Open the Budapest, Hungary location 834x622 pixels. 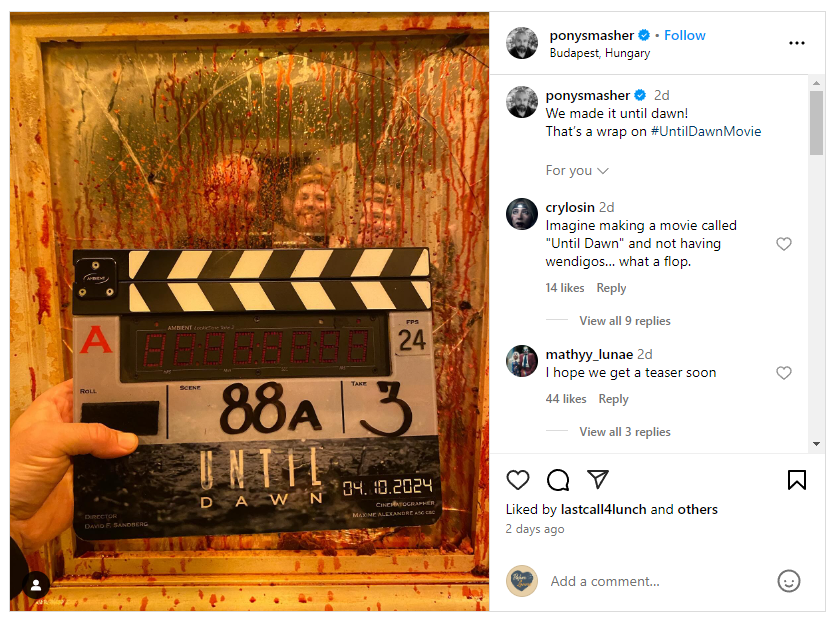click(599, 53)
